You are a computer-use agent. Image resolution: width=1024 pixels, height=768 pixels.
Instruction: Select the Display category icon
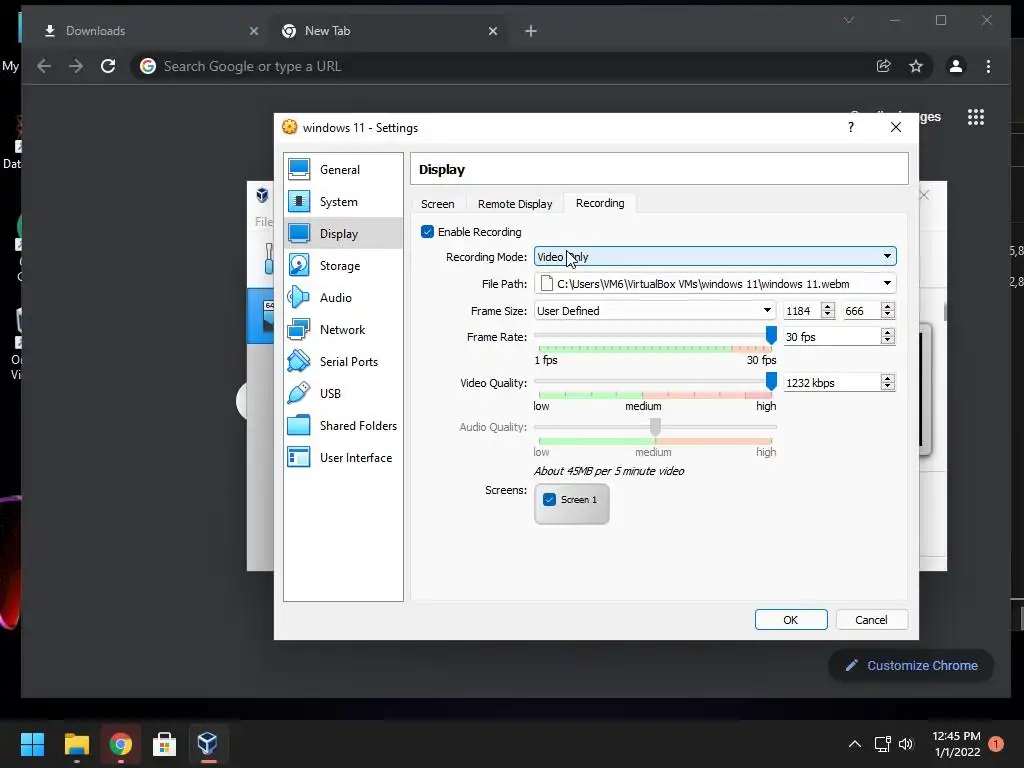299,233
